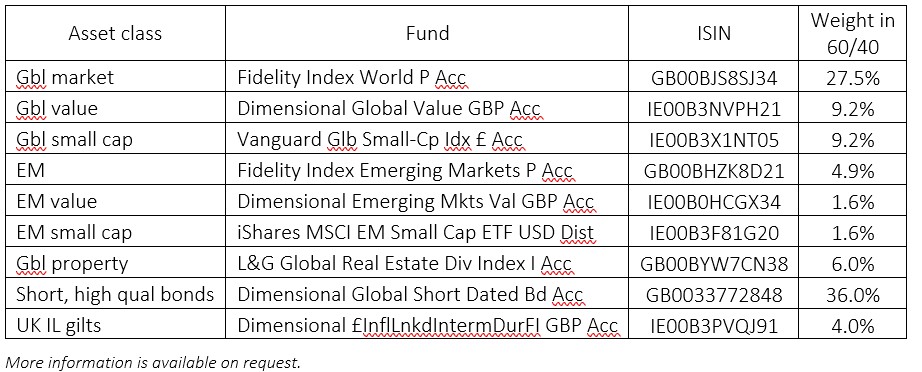Image resolution: width=922 pixels, height=372 pixels.
Task: Select ISIN GB00BJS8SJ34 cell
Action: tap(713, 76)
